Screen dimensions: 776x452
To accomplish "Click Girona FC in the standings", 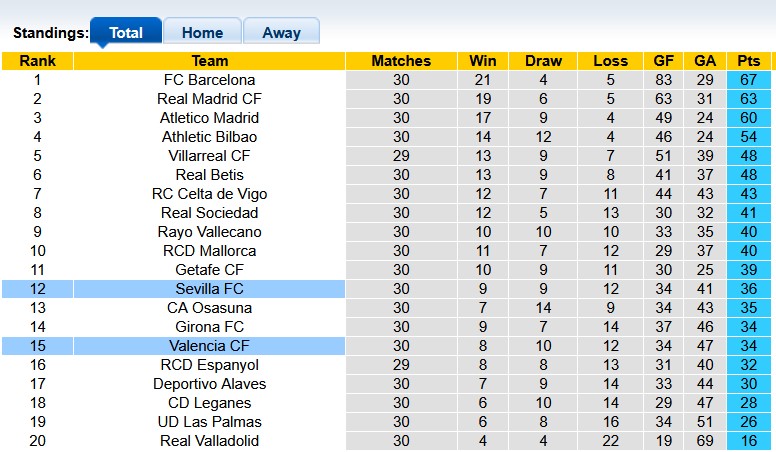I will (210, 327).
